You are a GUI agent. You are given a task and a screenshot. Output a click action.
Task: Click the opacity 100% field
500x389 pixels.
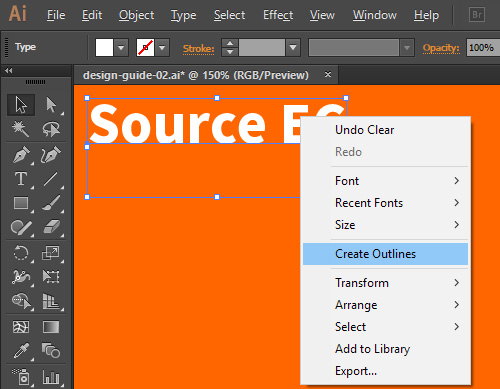tap(483, 48)
